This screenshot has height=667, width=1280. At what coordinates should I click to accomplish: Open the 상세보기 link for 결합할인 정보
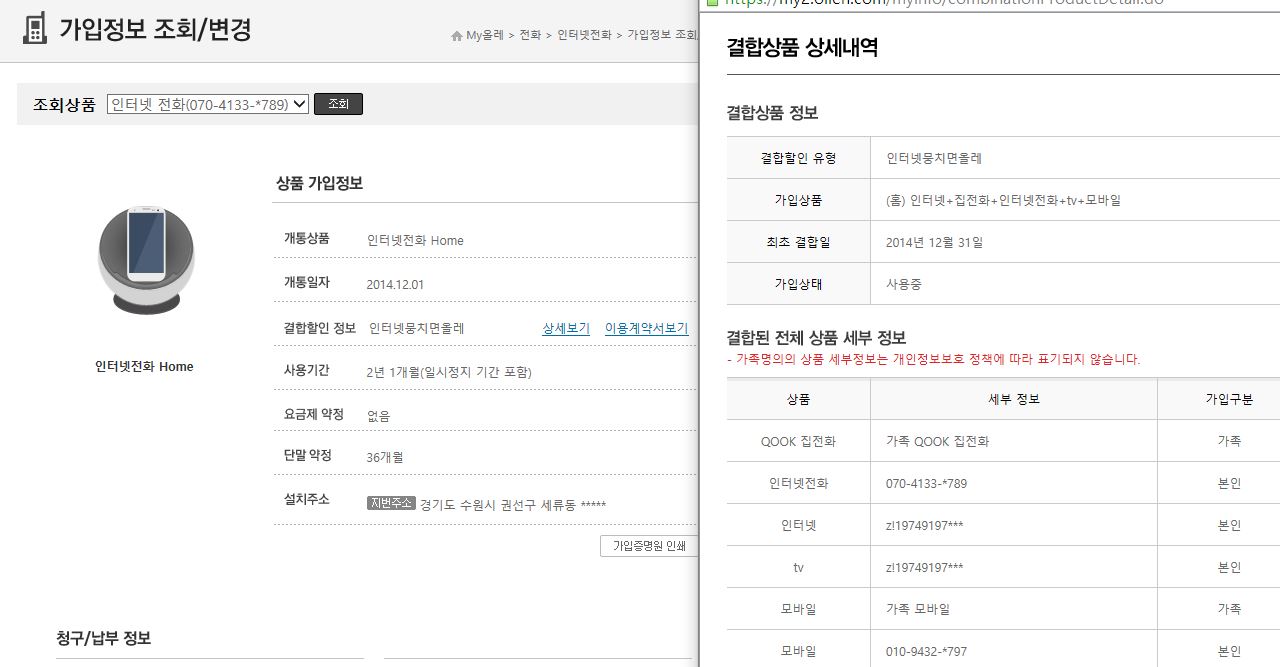(566, 328)
